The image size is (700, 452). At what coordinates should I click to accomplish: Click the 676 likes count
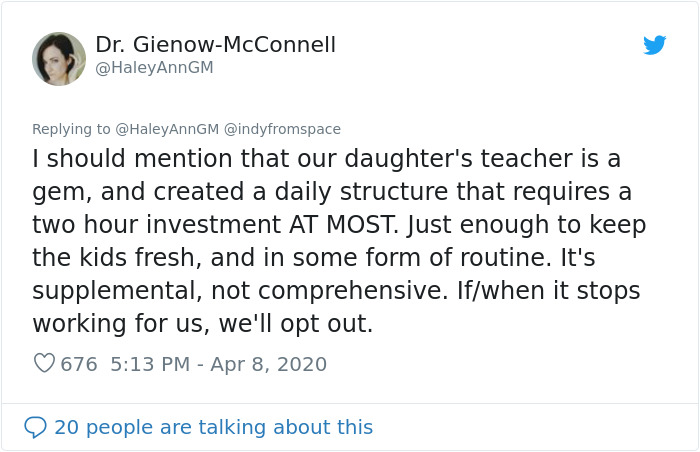point(79,364)
